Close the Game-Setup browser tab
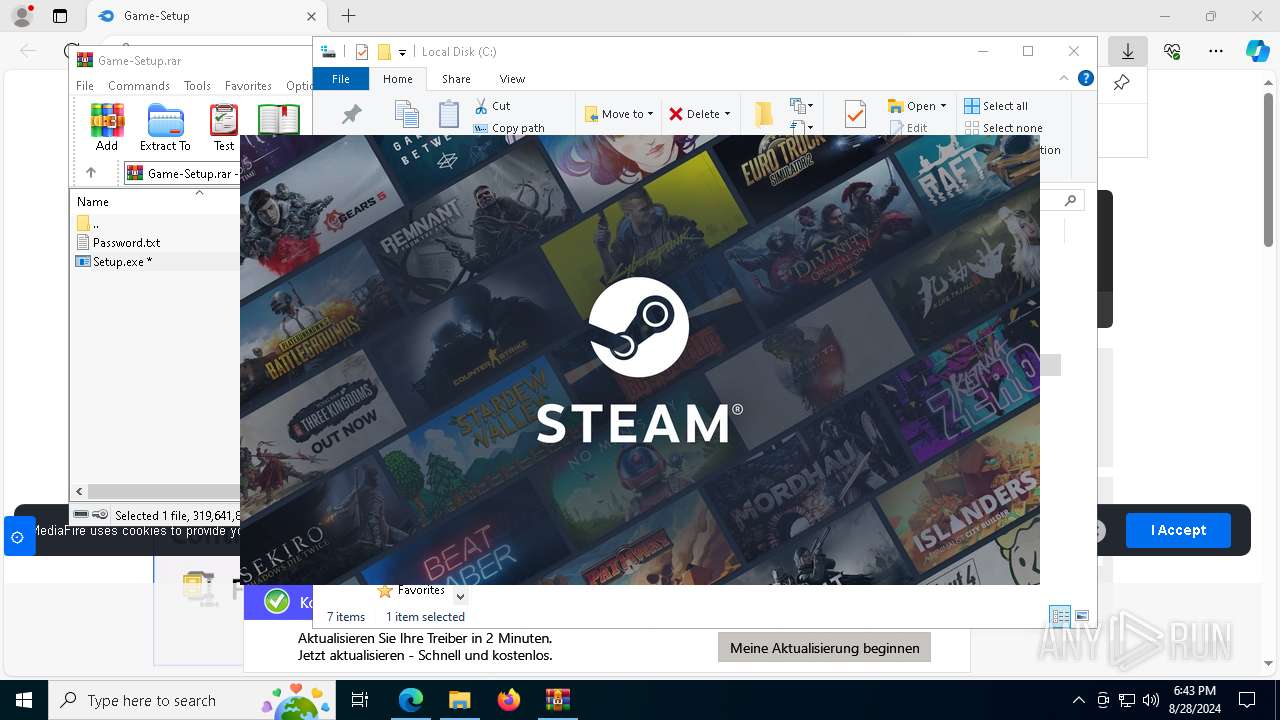 (x=311, y=16)
